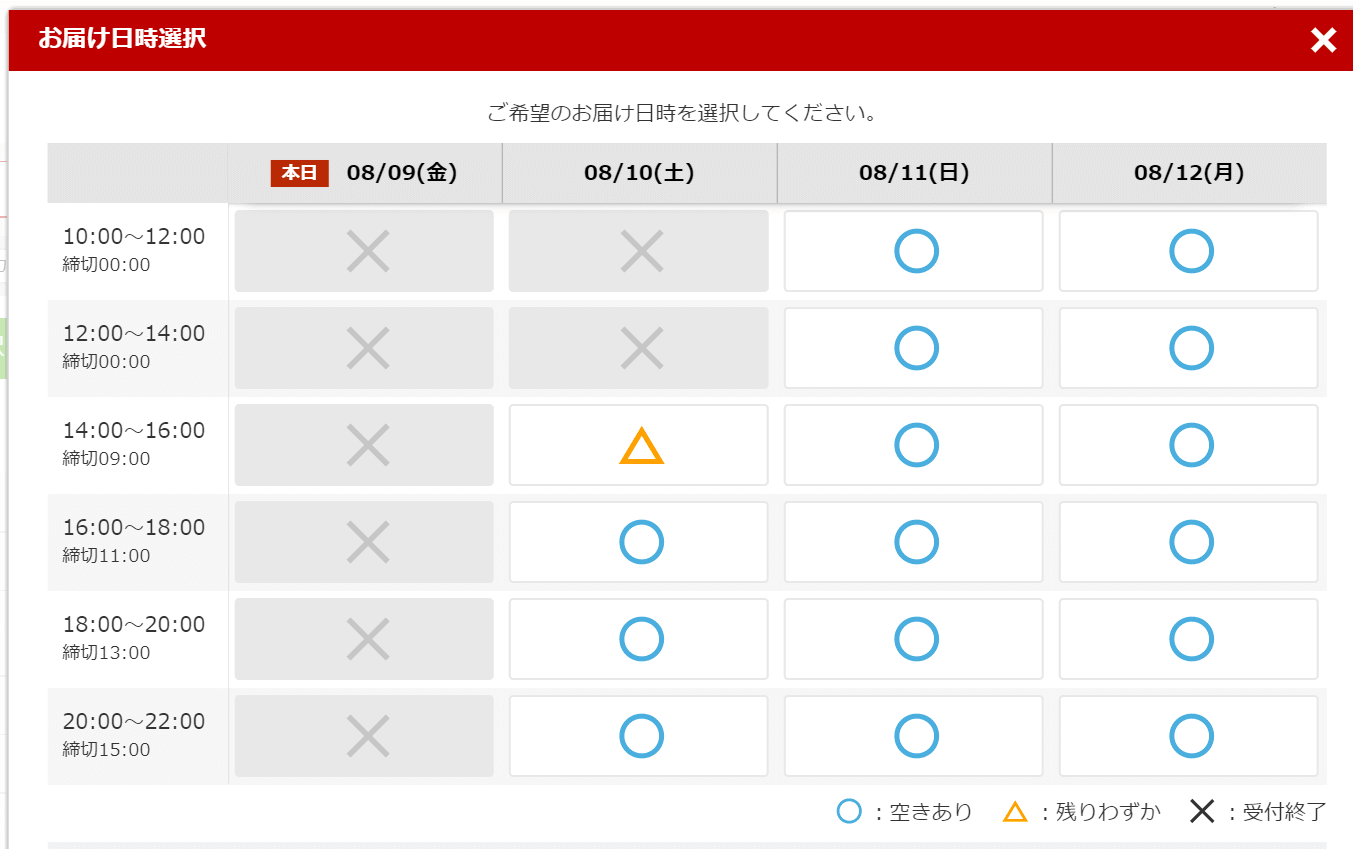Choose 08/10 16:00–18:00 circle slot
This screenshot has width=1353, height=849.
click(x=640, y=542)
